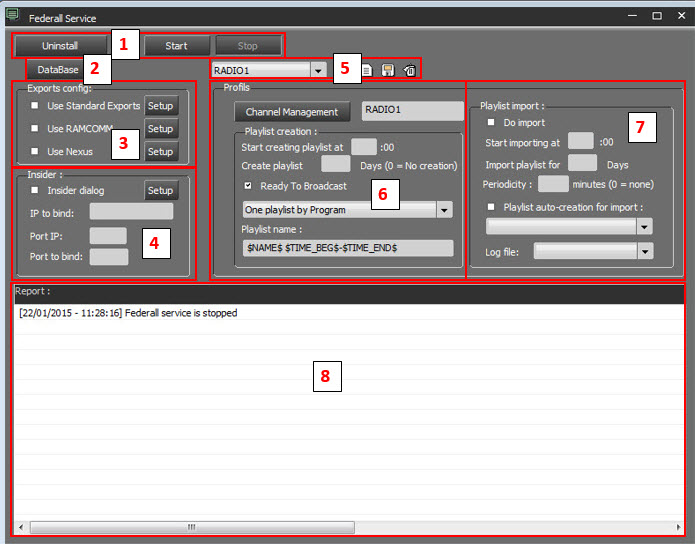Open the DataBase settings button
Screen dimensions: 695x544
[58, 70]
